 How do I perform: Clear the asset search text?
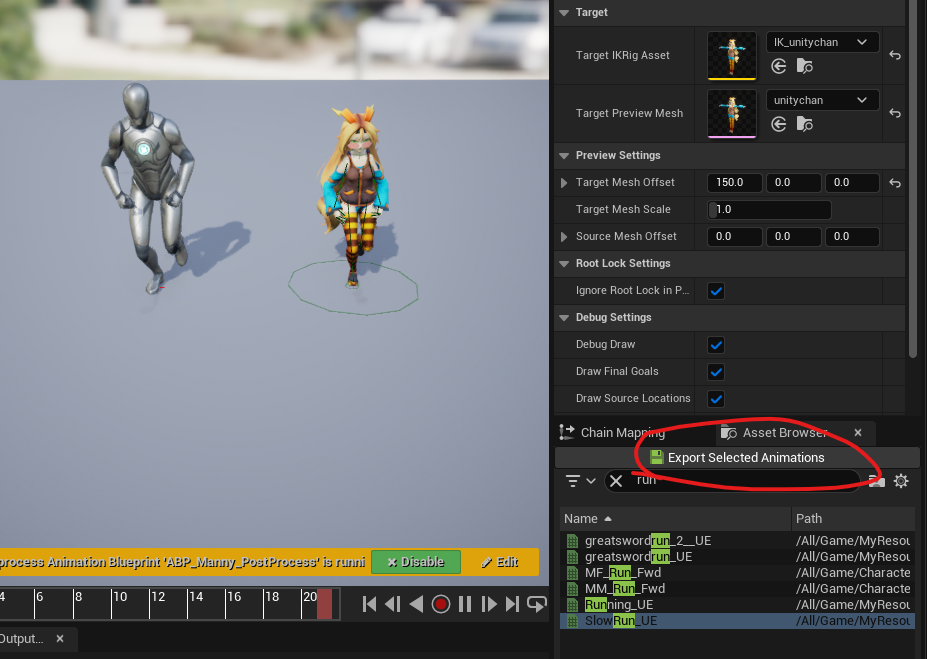point(615,481)
